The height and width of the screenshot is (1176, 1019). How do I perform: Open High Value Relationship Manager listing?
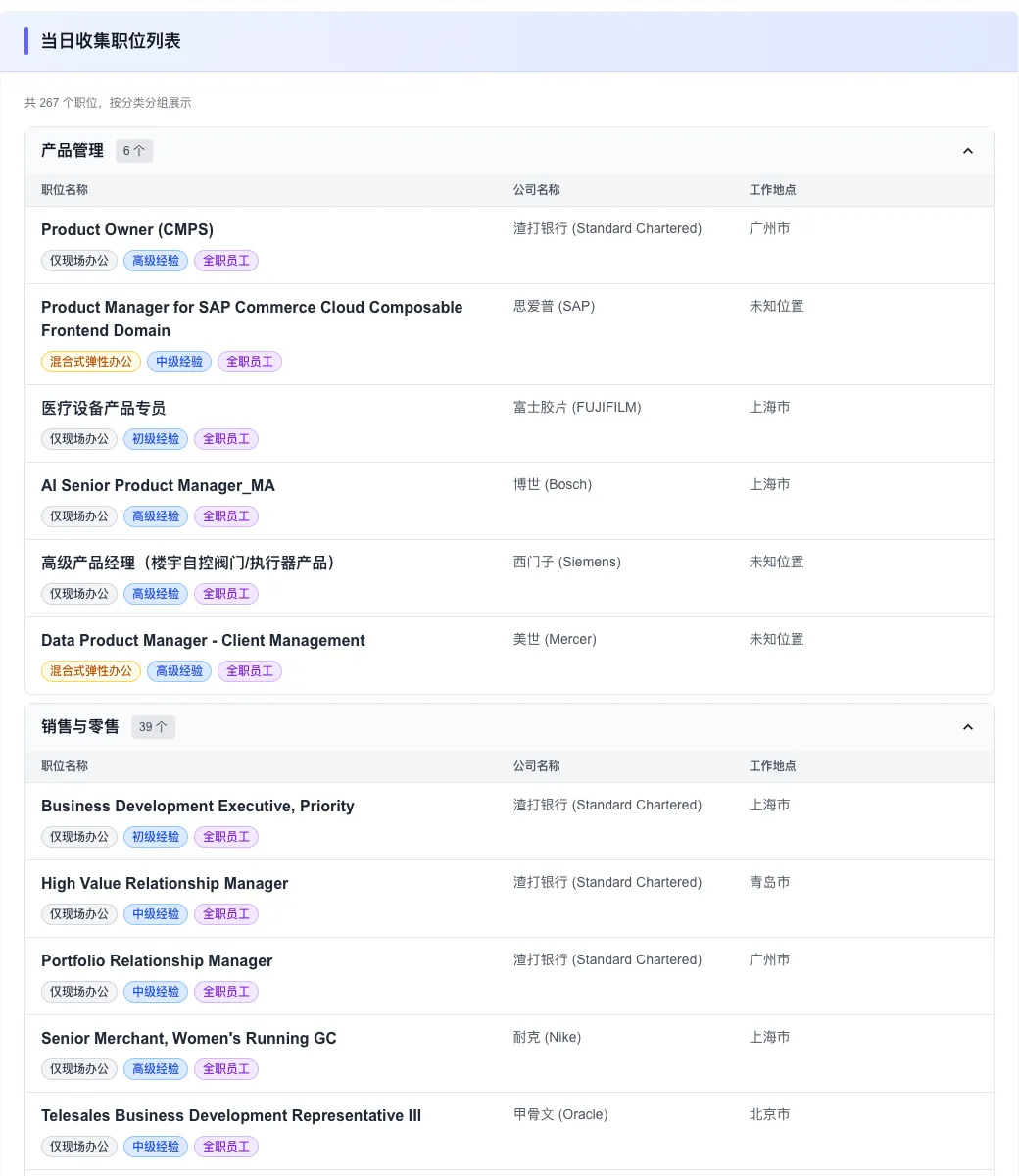165,883
